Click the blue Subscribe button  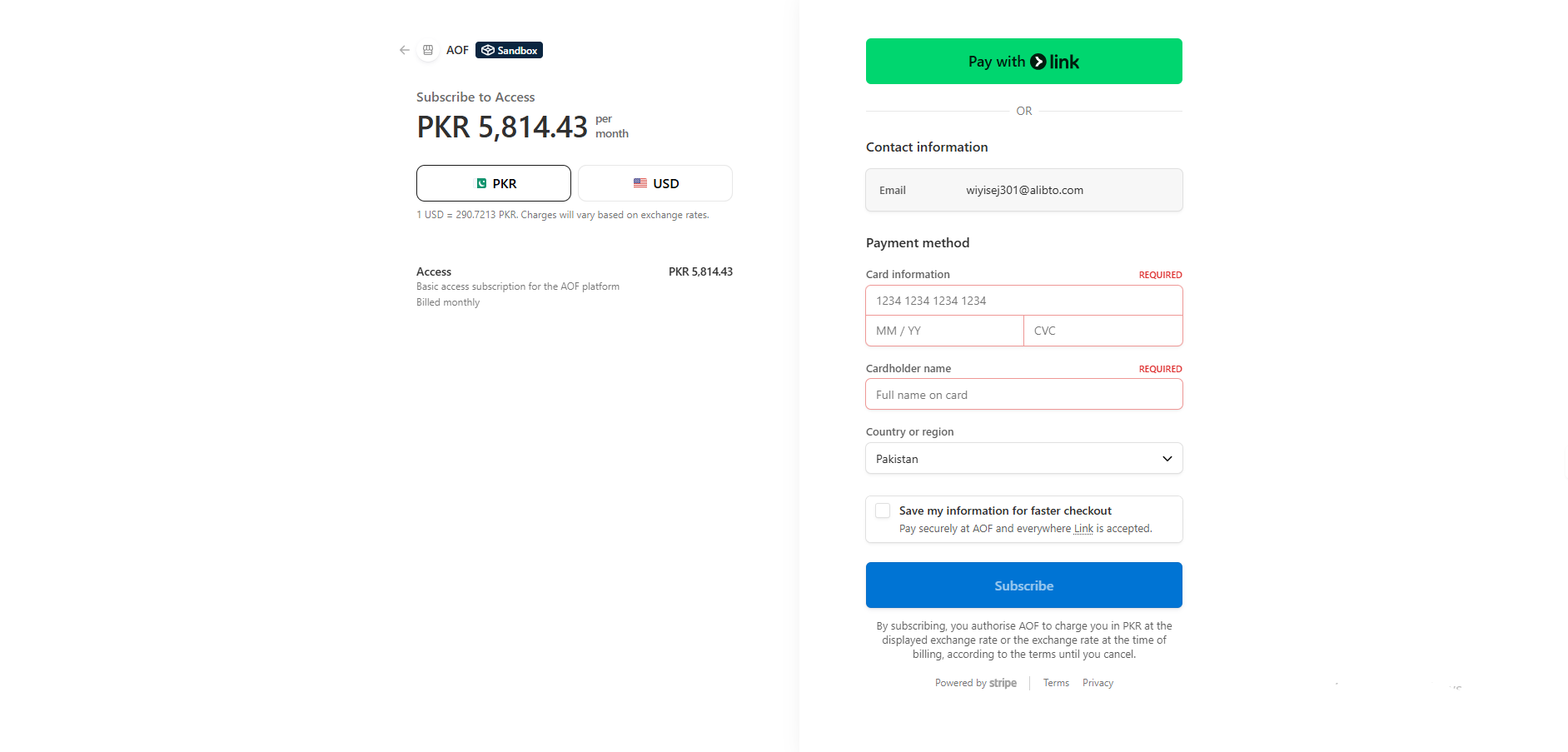[1023, 585]
